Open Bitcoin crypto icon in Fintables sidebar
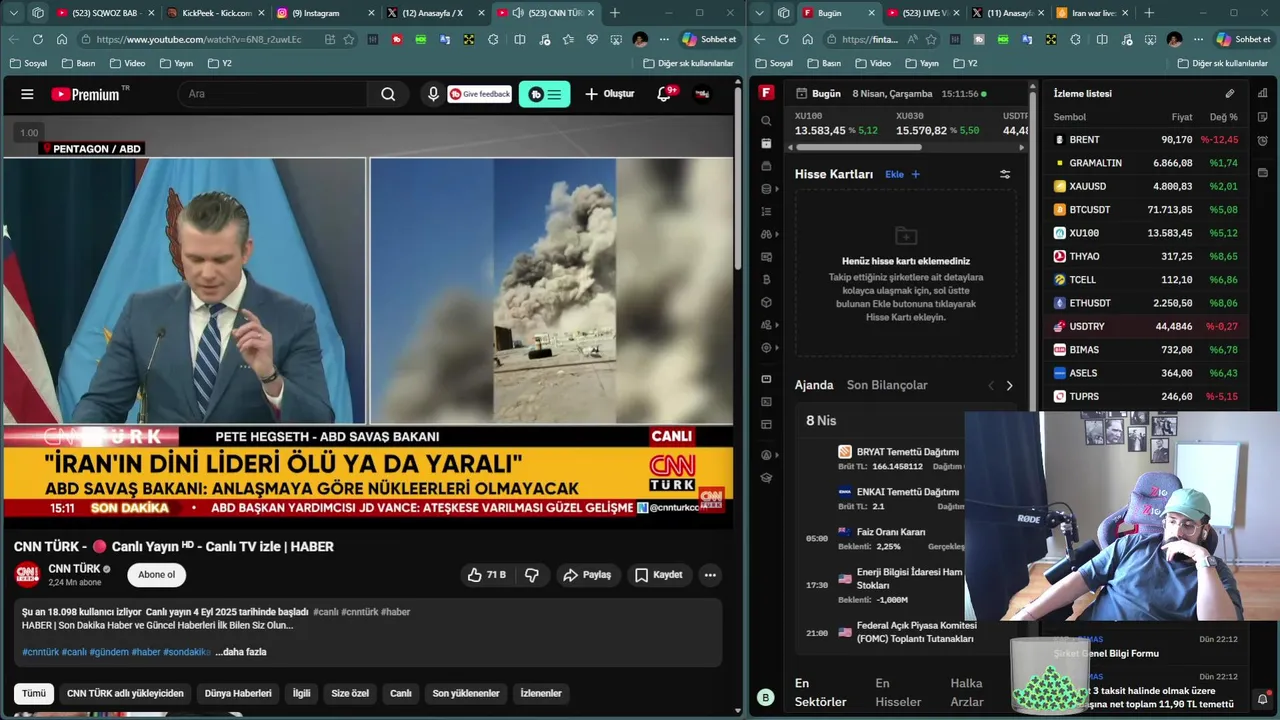Viewport: 1280px width, 720px height. [x=766, y=279]
